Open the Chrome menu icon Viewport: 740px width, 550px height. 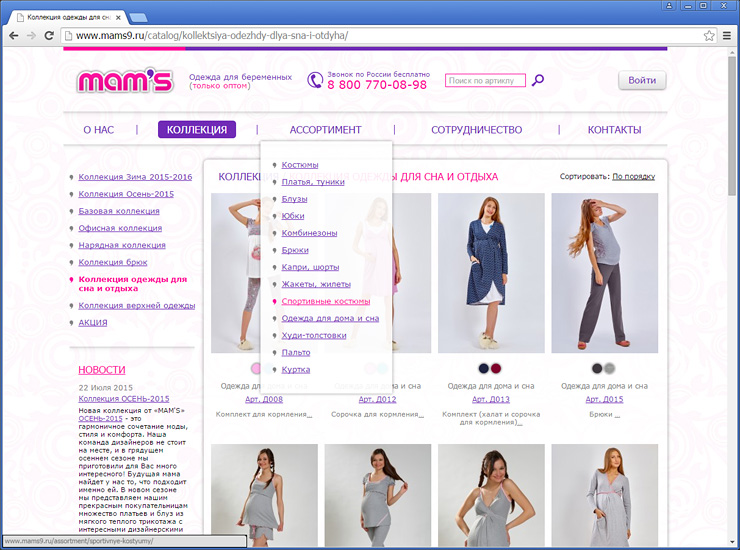[x=727, y=35]
